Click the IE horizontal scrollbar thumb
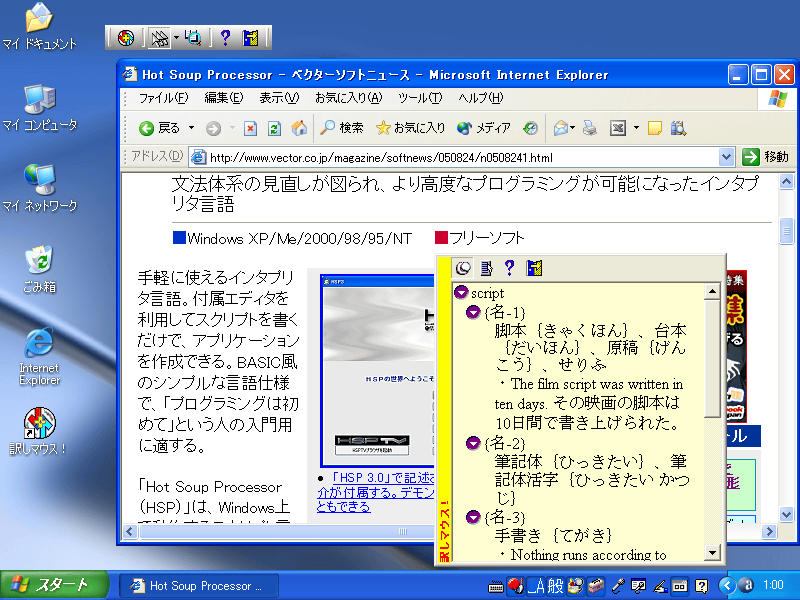 click(402, 532)
